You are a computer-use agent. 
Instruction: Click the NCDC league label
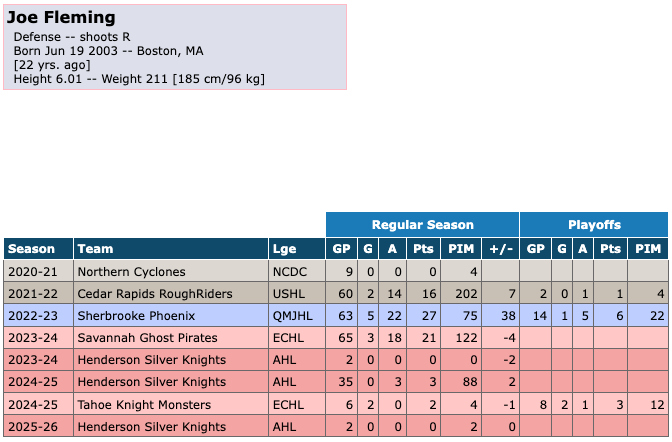(x=289, y=271)
